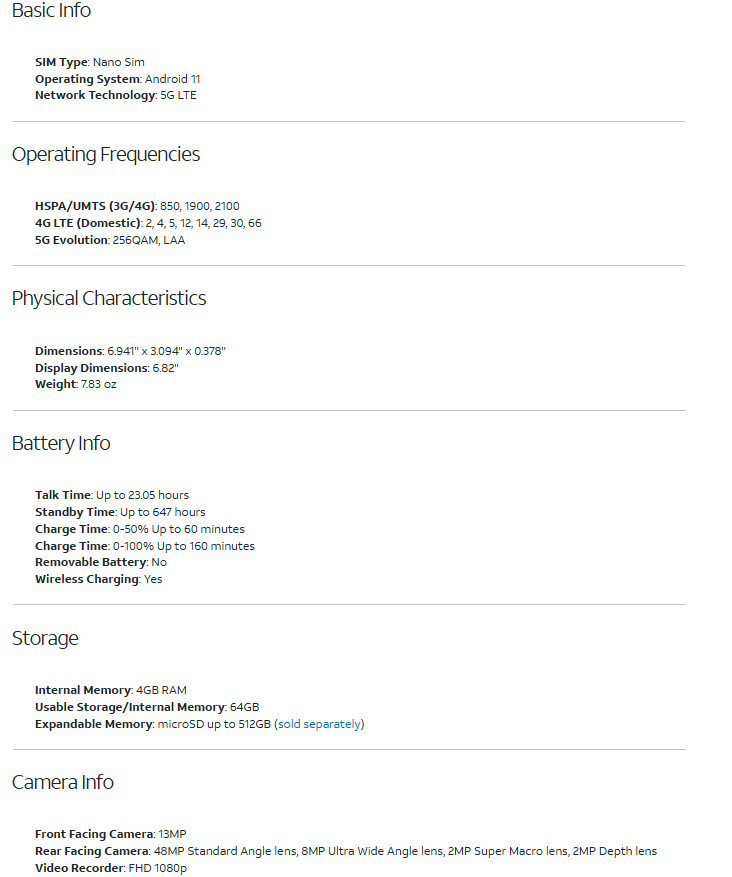
Task: Click the Video Recorder FHD 1080p line
Action: [x=111, y=868]
